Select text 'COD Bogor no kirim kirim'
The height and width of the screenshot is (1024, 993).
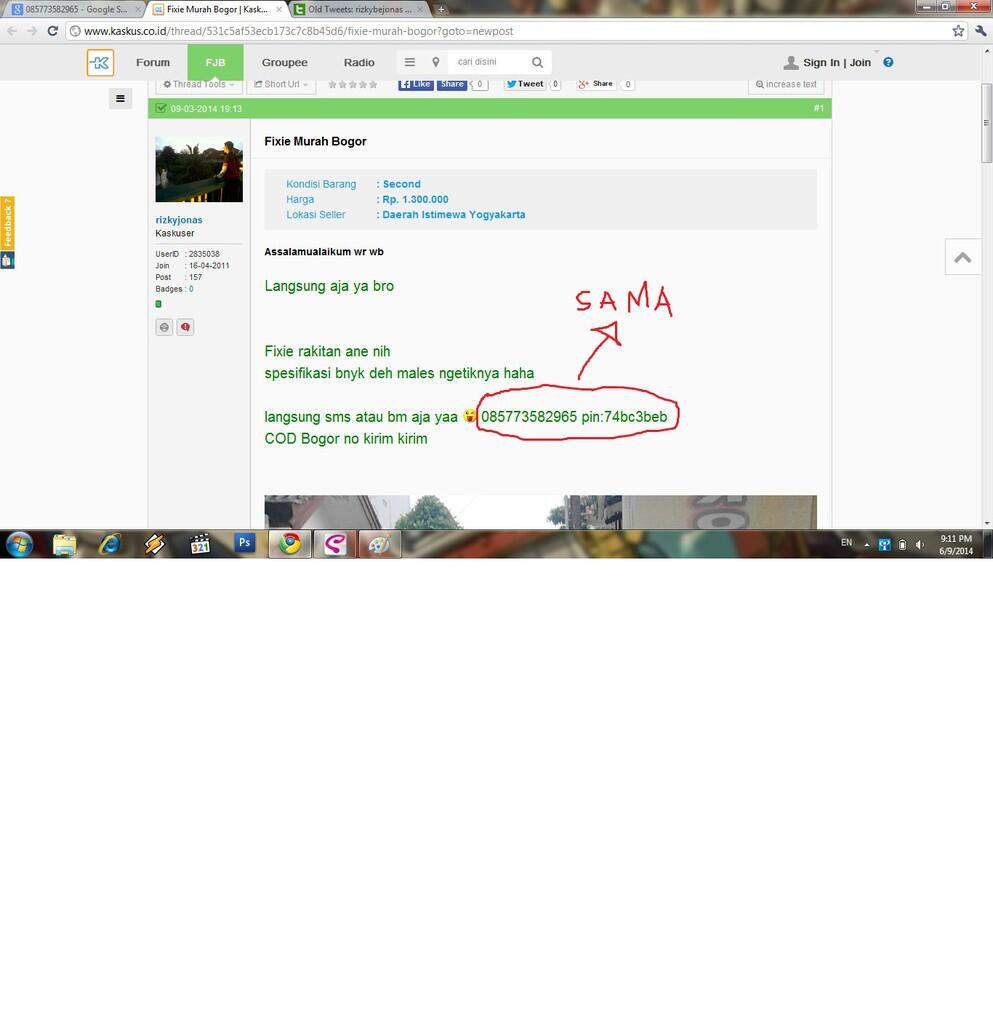point(346,439)
